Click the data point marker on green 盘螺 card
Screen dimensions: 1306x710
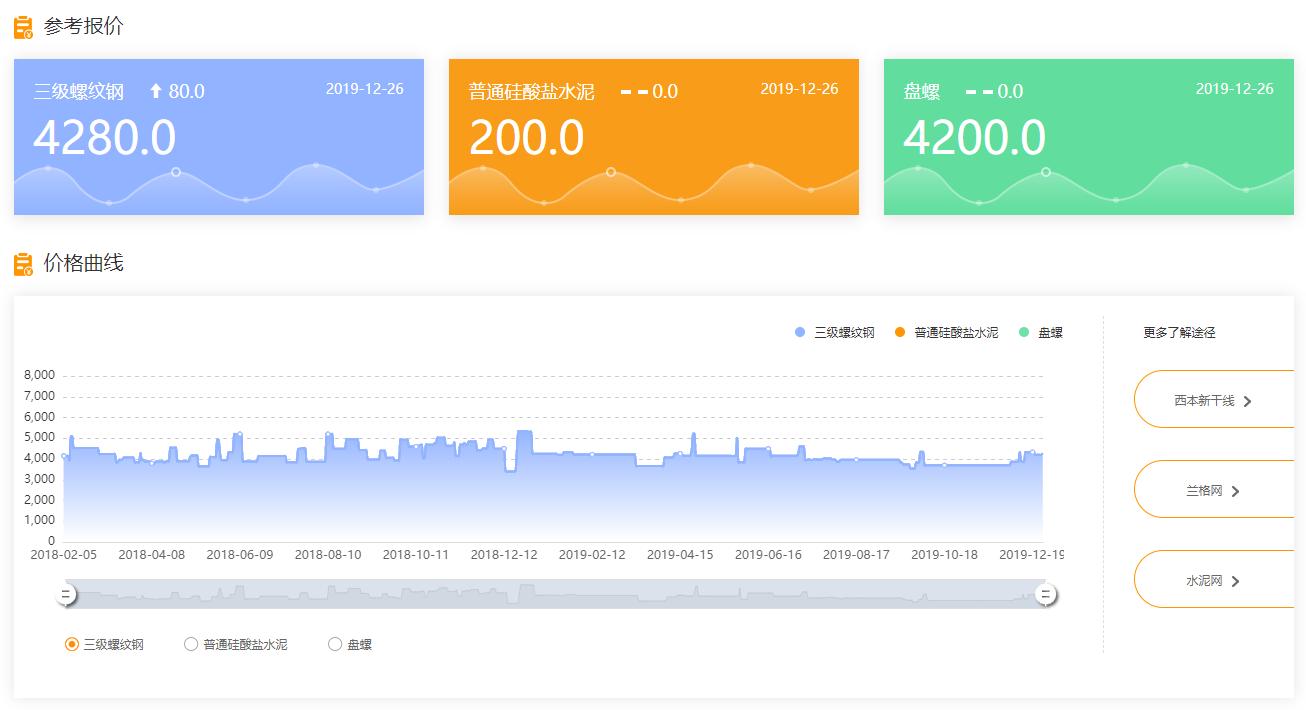click(x=1046, y=172)
